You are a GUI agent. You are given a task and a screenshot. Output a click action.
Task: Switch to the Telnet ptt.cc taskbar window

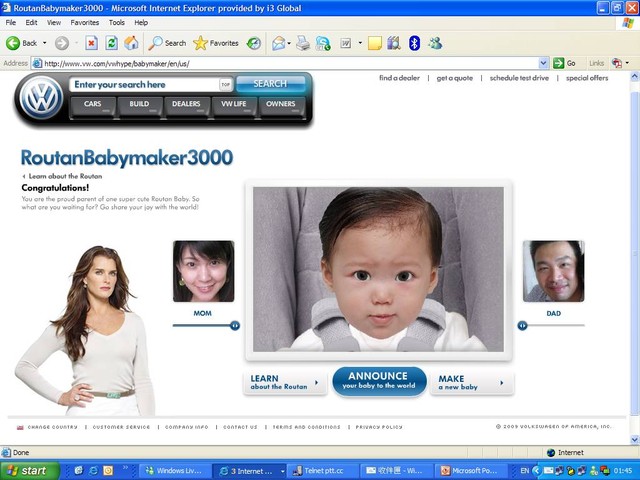point(323,471)
